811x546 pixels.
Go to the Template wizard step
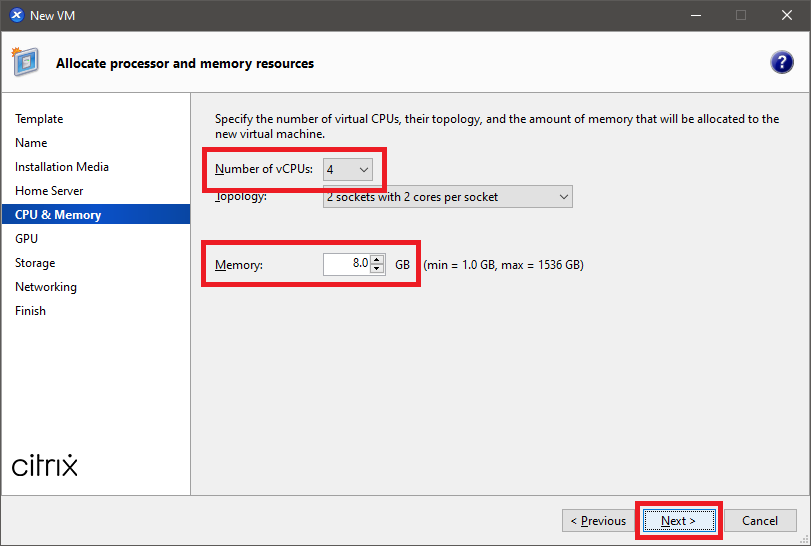(39, 119)
